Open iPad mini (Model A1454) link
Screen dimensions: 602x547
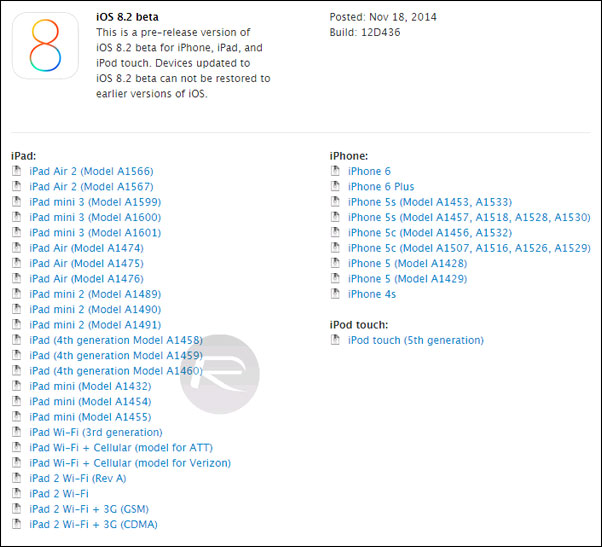90,402
